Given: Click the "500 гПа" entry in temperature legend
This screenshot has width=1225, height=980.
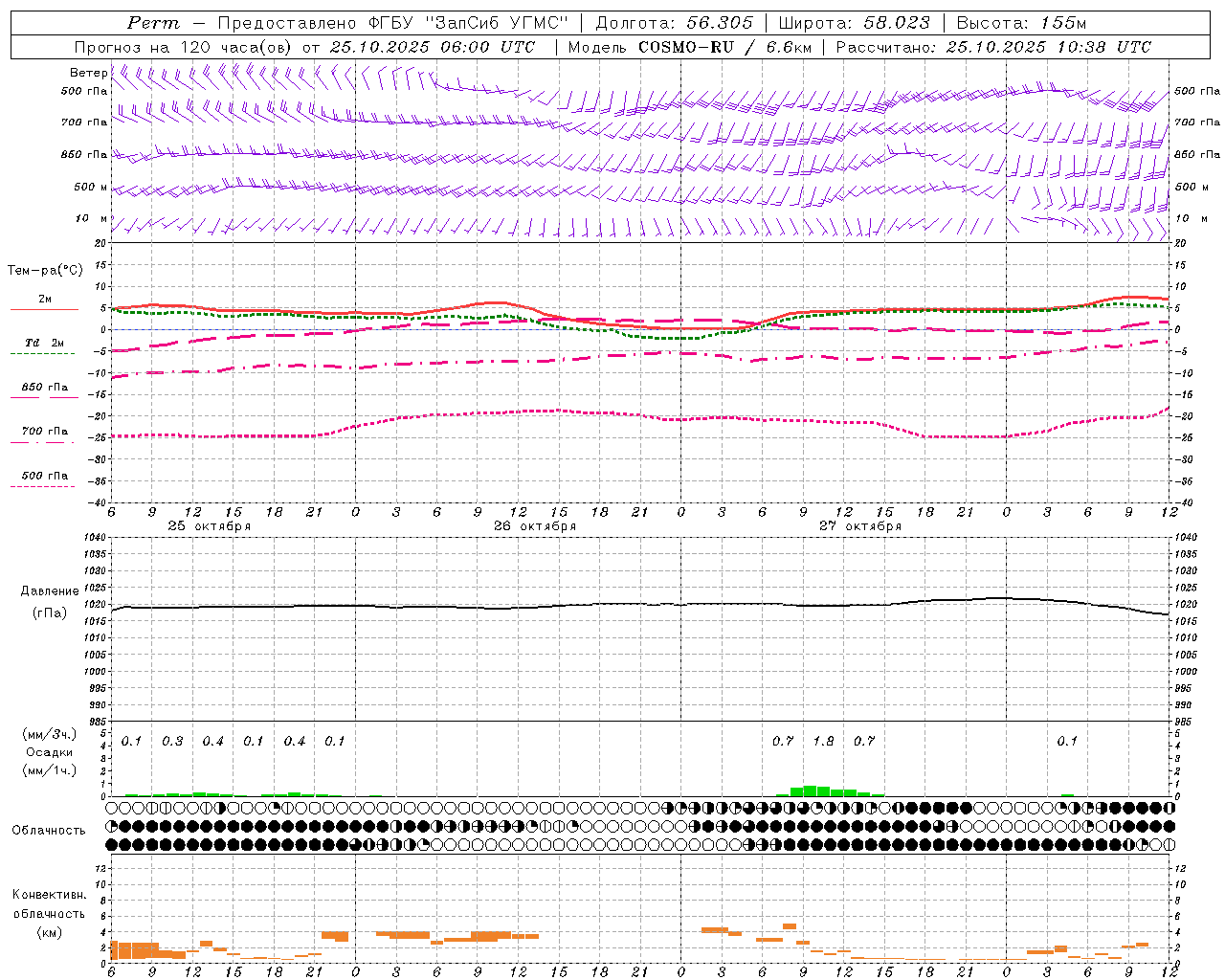Looking at the screenshot, I should [x=44, y=476].
